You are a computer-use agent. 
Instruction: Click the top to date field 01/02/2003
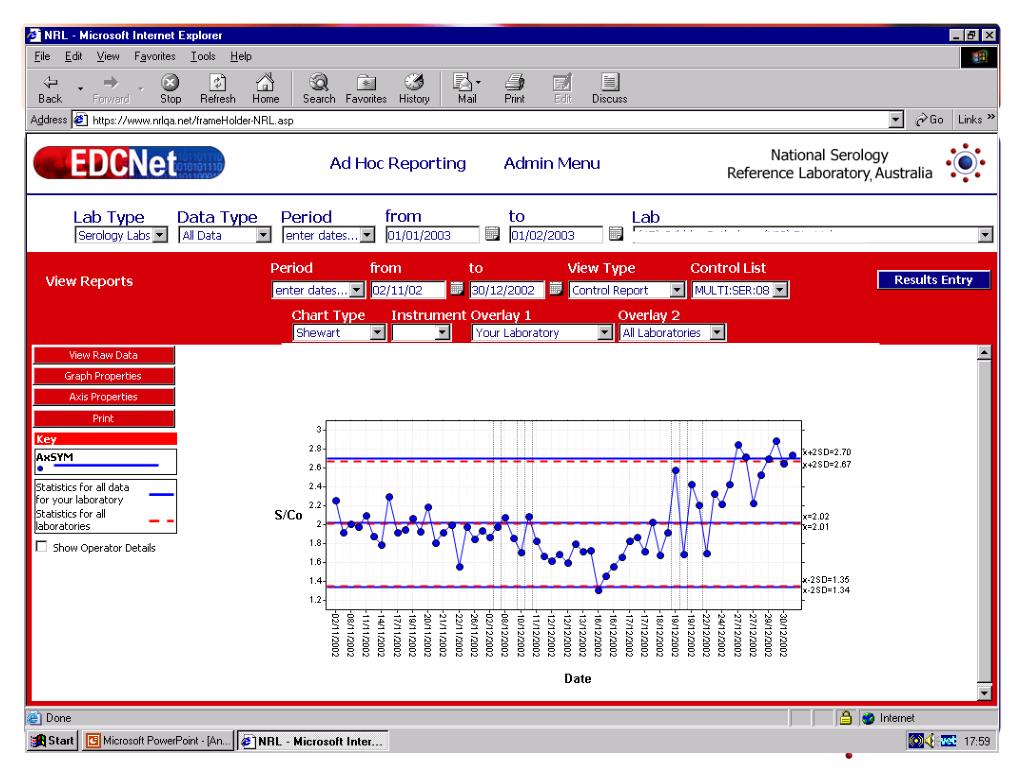556,235
